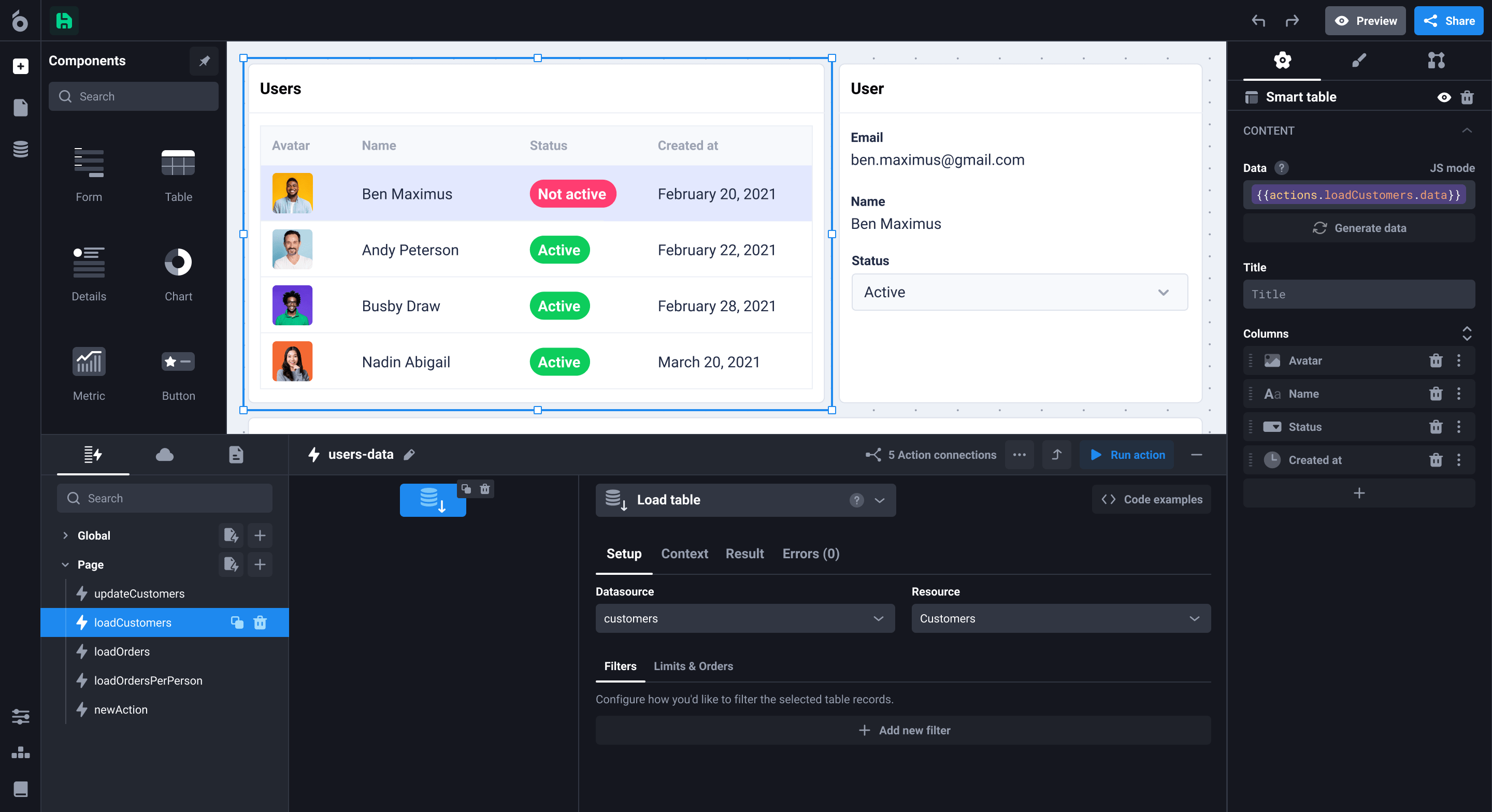Screen dimensions: 1492x812
Task: Select the Chart component
Action: pos(178,273)
